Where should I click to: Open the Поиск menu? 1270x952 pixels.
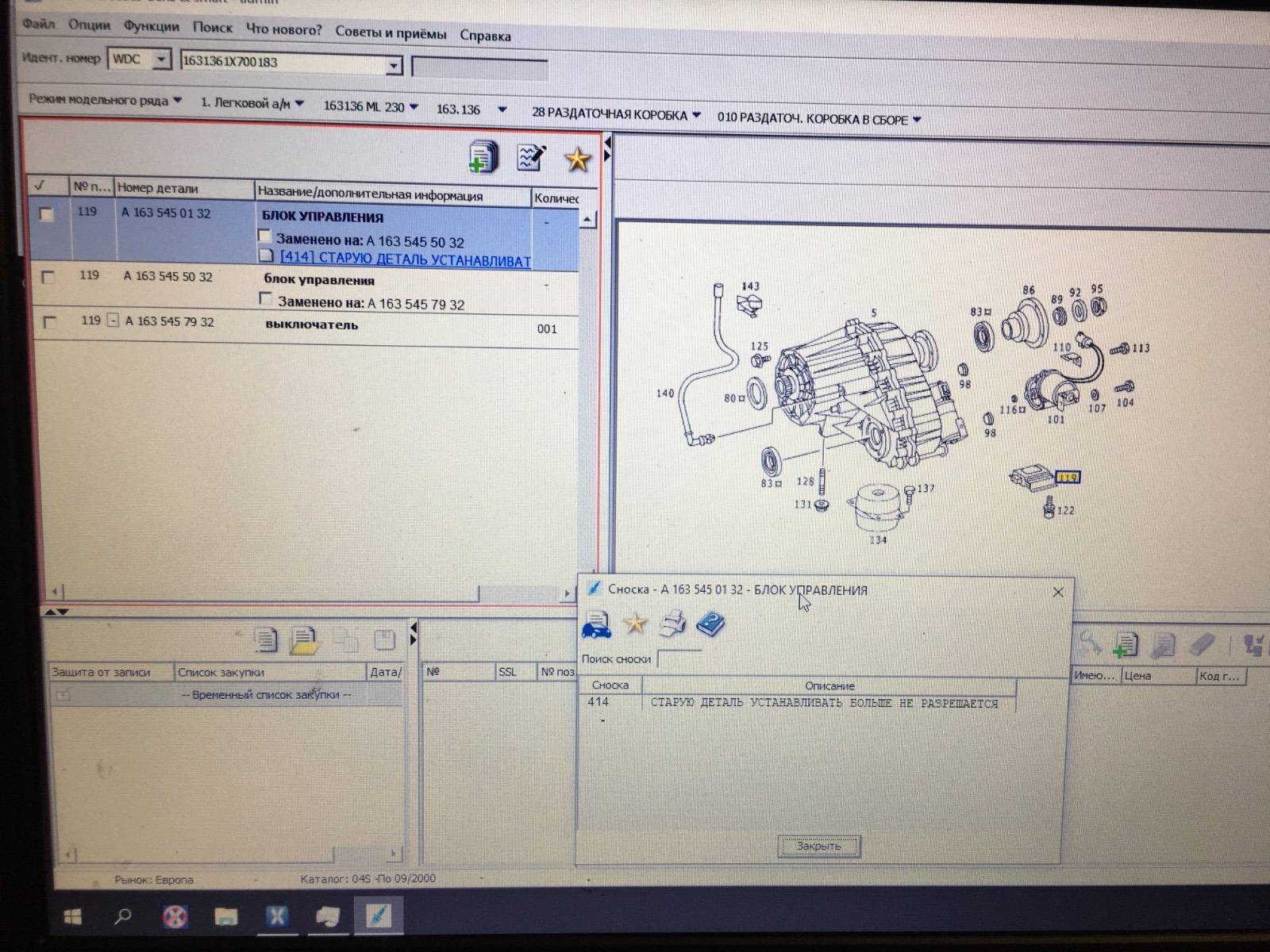coord(212,28)
